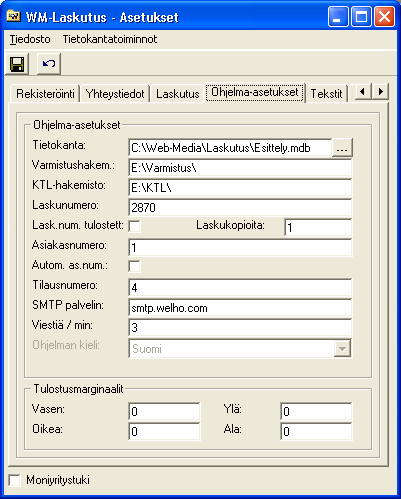
Task: Click the save floppy disk icon
Action: click(17, 64)
